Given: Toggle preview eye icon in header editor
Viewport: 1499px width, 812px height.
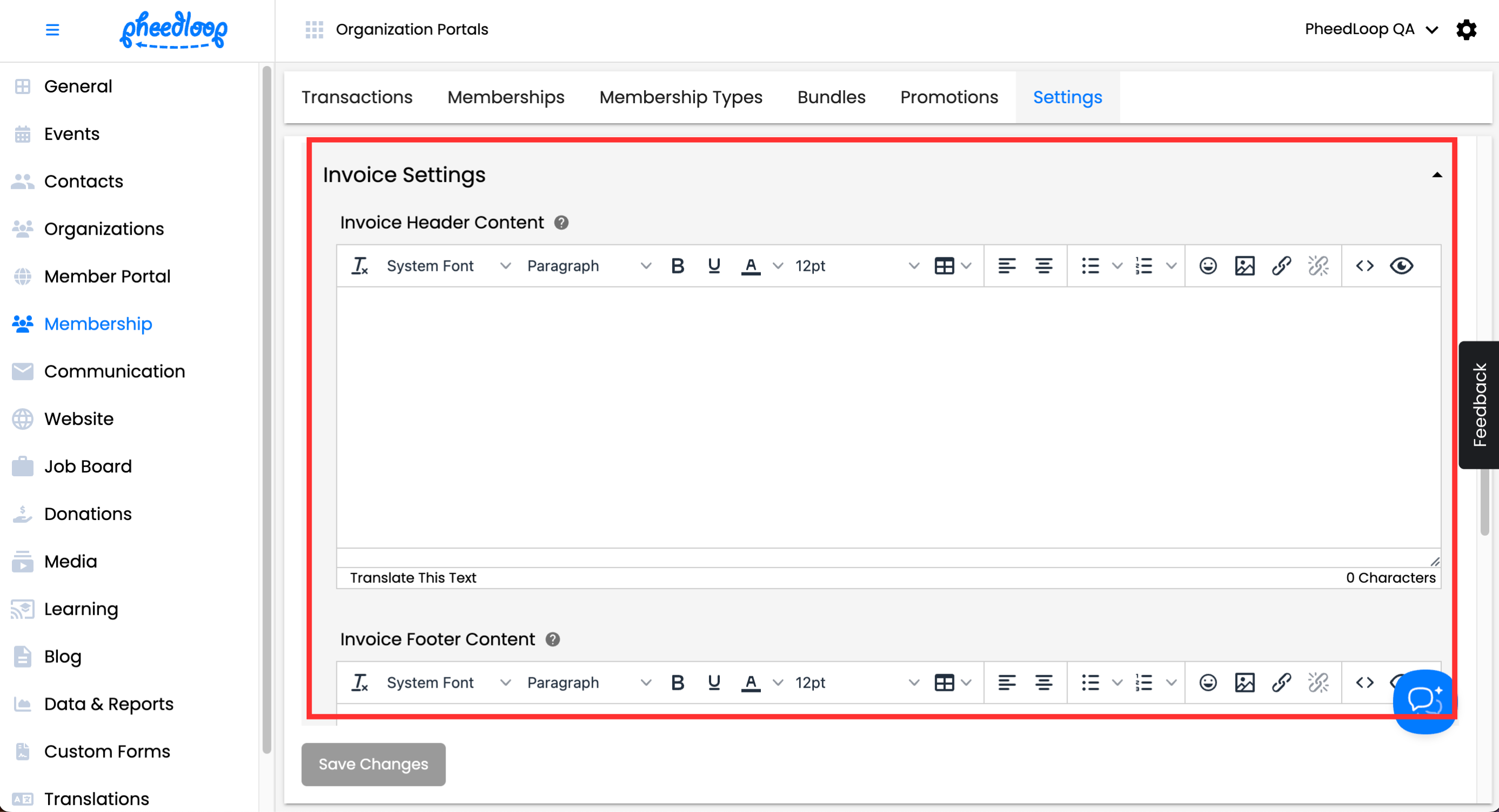Looking at the screenshot, I should (x=1401, y=266).
